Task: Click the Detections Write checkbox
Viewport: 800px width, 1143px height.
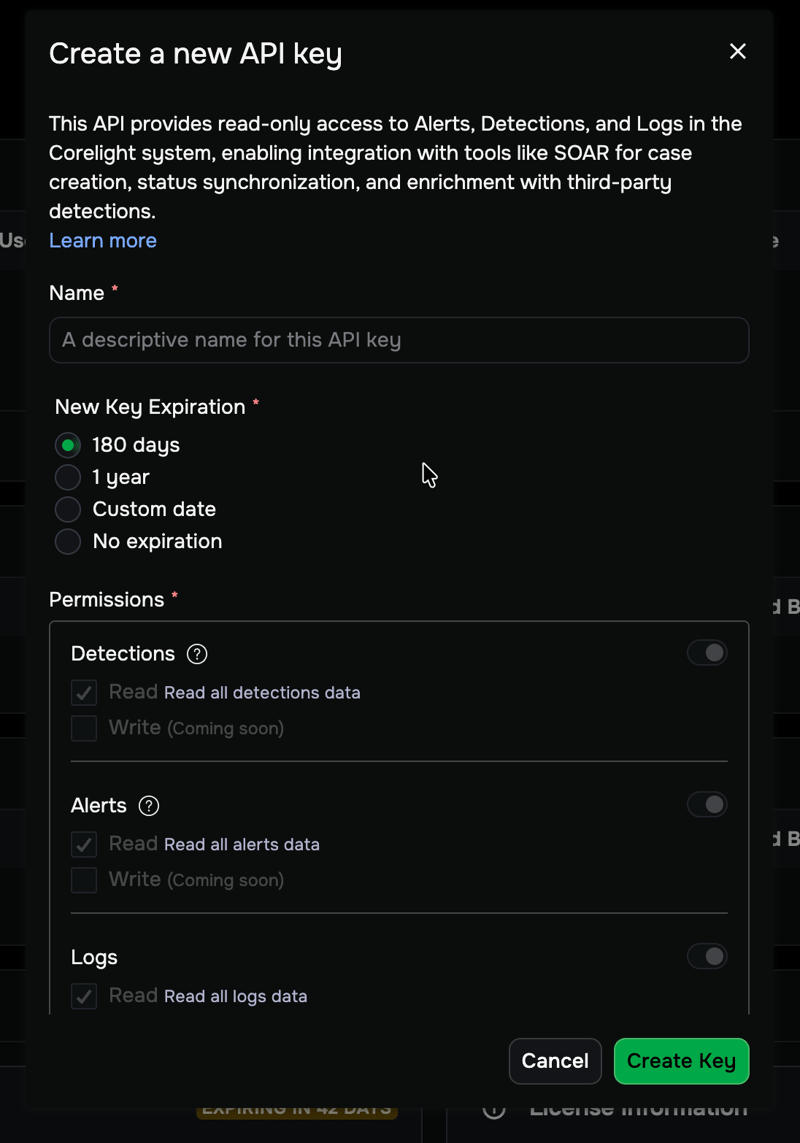Action: point(84,728)
